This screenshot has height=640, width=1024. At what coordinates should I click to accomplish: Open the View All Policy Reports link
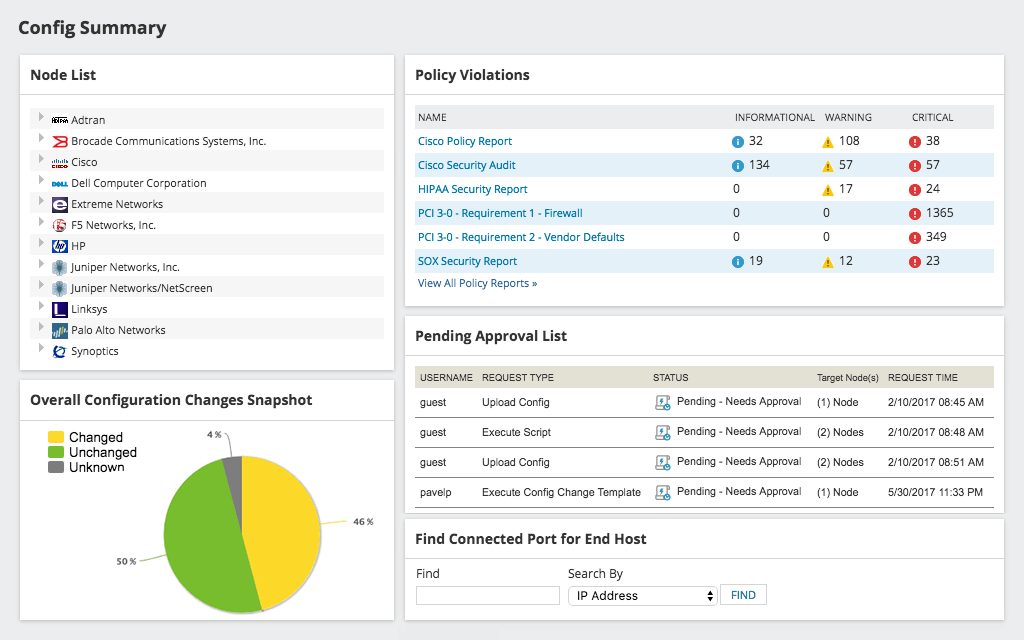click(x=477, y=283)
